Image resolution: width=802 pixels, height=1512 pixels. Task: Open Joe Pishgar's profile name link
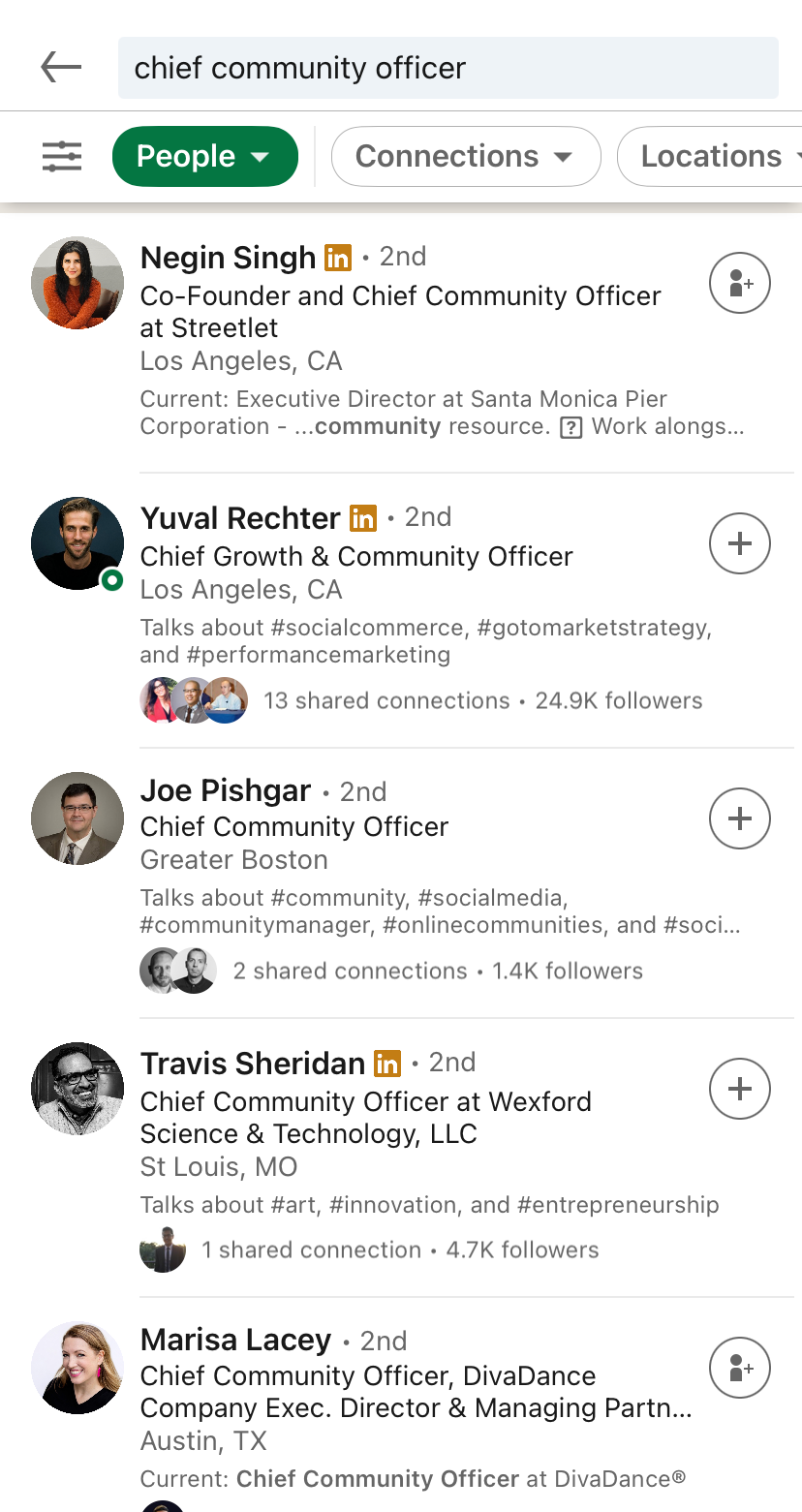click(226, 791)
